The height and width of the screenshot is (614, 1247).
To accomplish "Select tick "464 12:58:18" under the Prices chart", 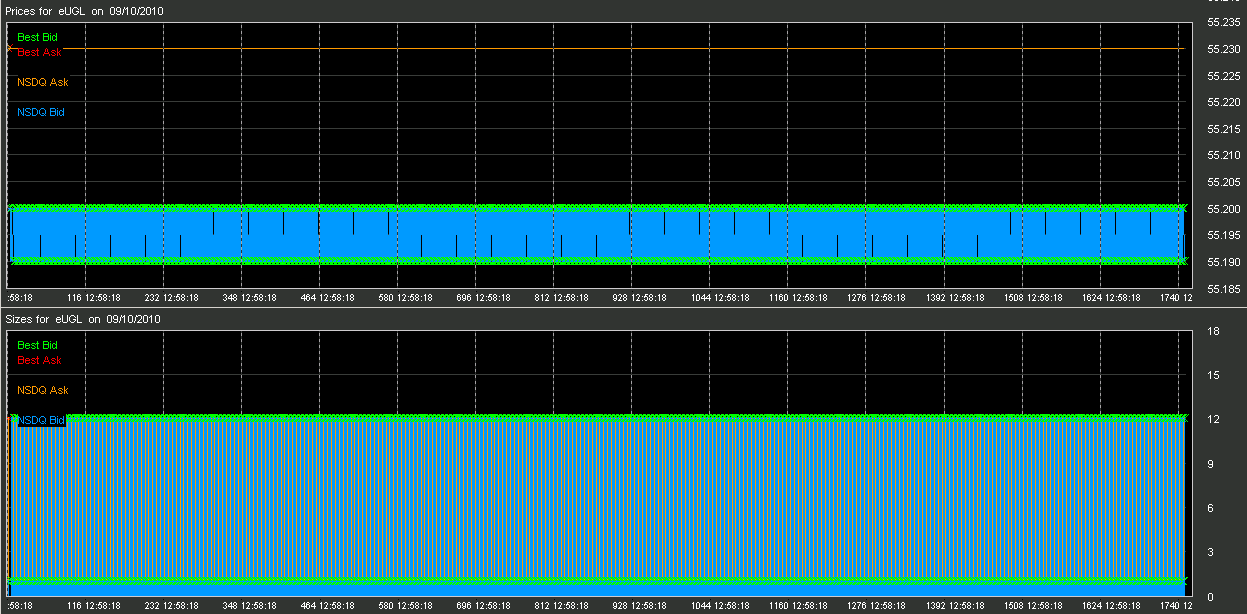I will [x=328, y=297].
